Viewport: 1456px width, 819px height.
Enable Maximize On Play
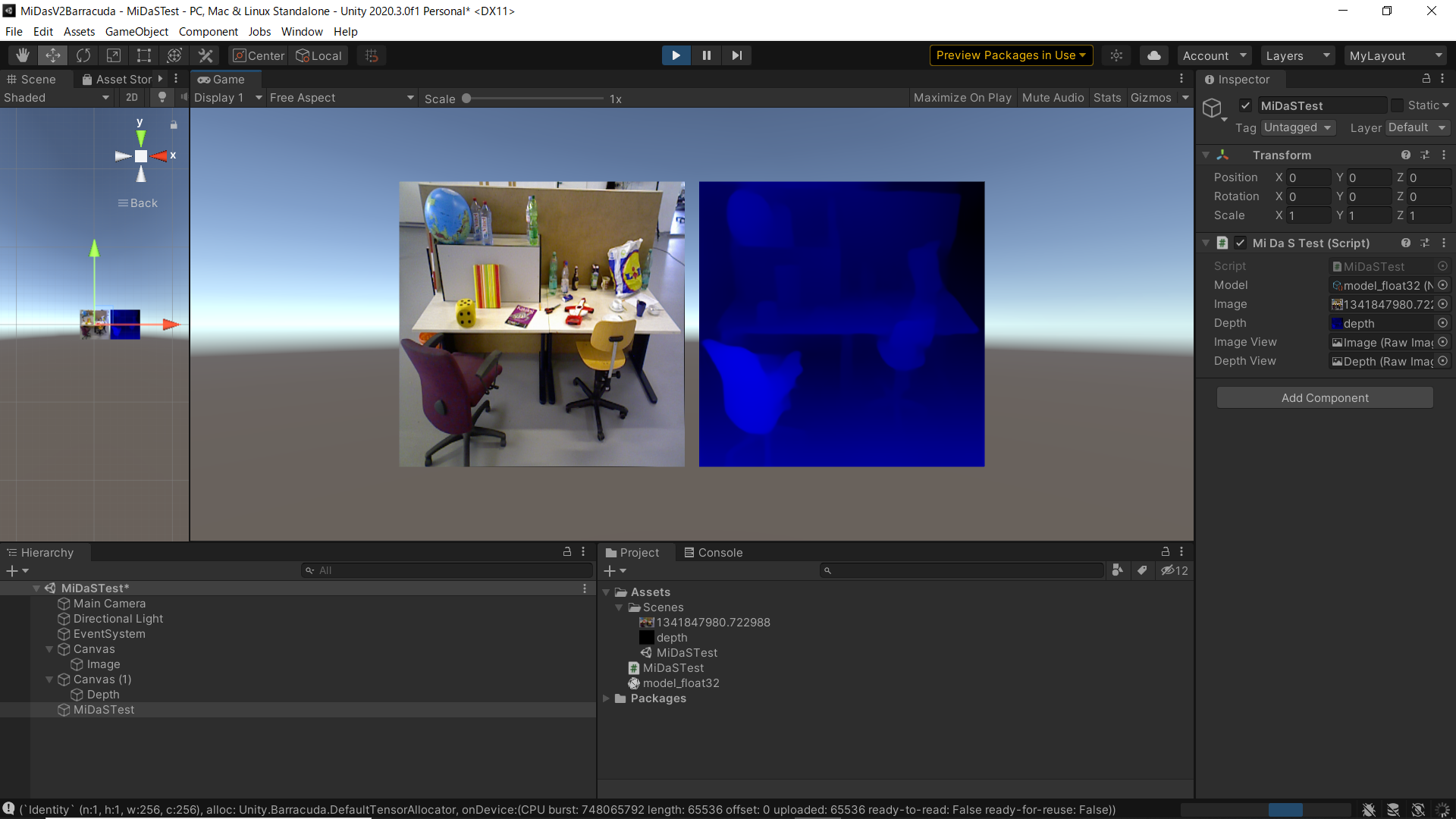click(x=962, y=97)
